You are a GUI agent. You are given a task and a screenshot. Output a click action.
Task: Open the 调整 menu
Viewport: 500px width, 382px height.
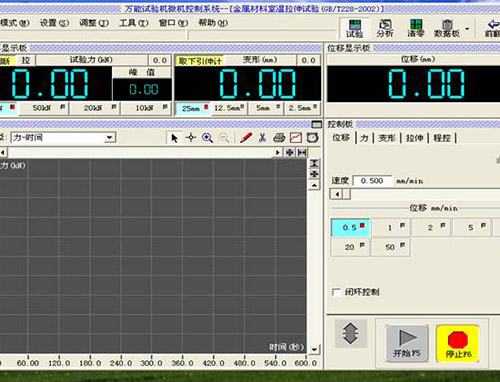(94, 23)
